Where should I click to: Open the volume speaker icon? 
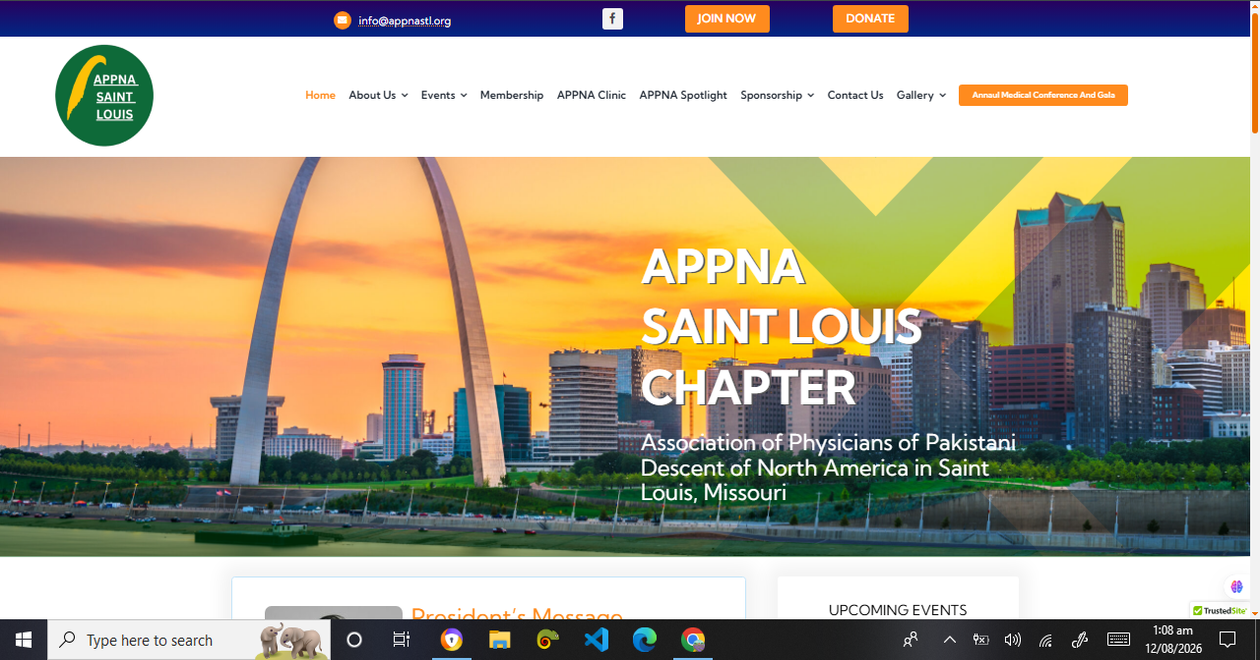(1013, 640)
